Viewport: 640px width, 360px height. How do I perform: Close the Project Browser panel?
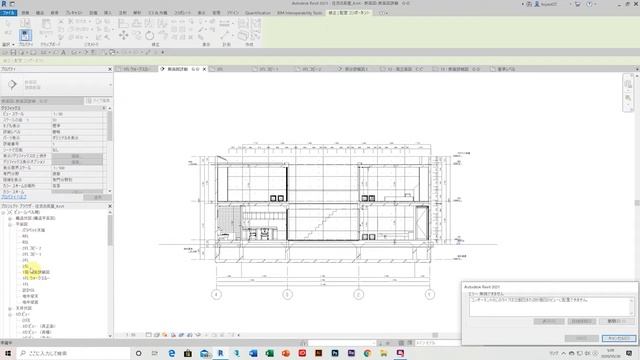(x=109, y=207)
